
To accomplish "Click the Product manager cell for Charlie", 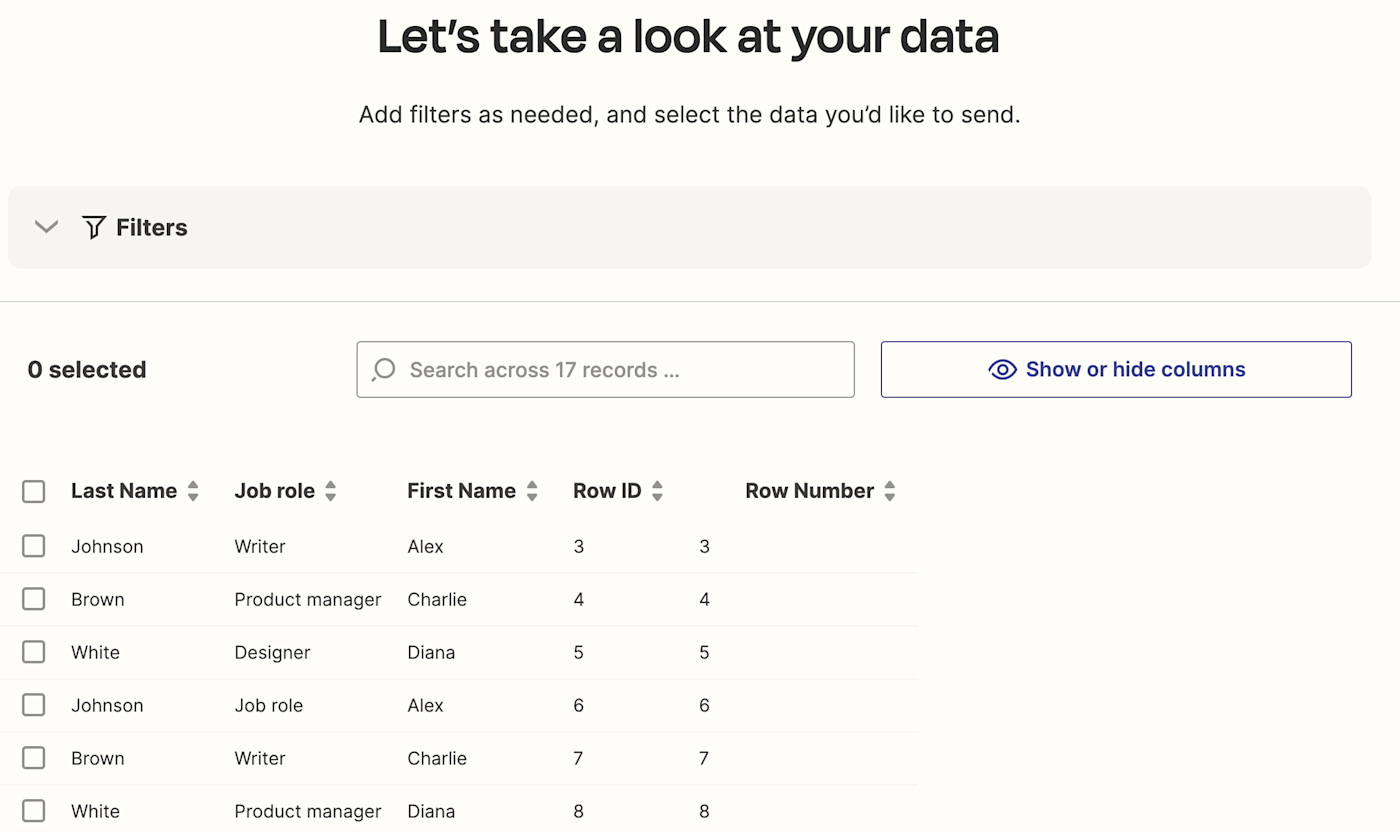I will click(x=308, y=599).
